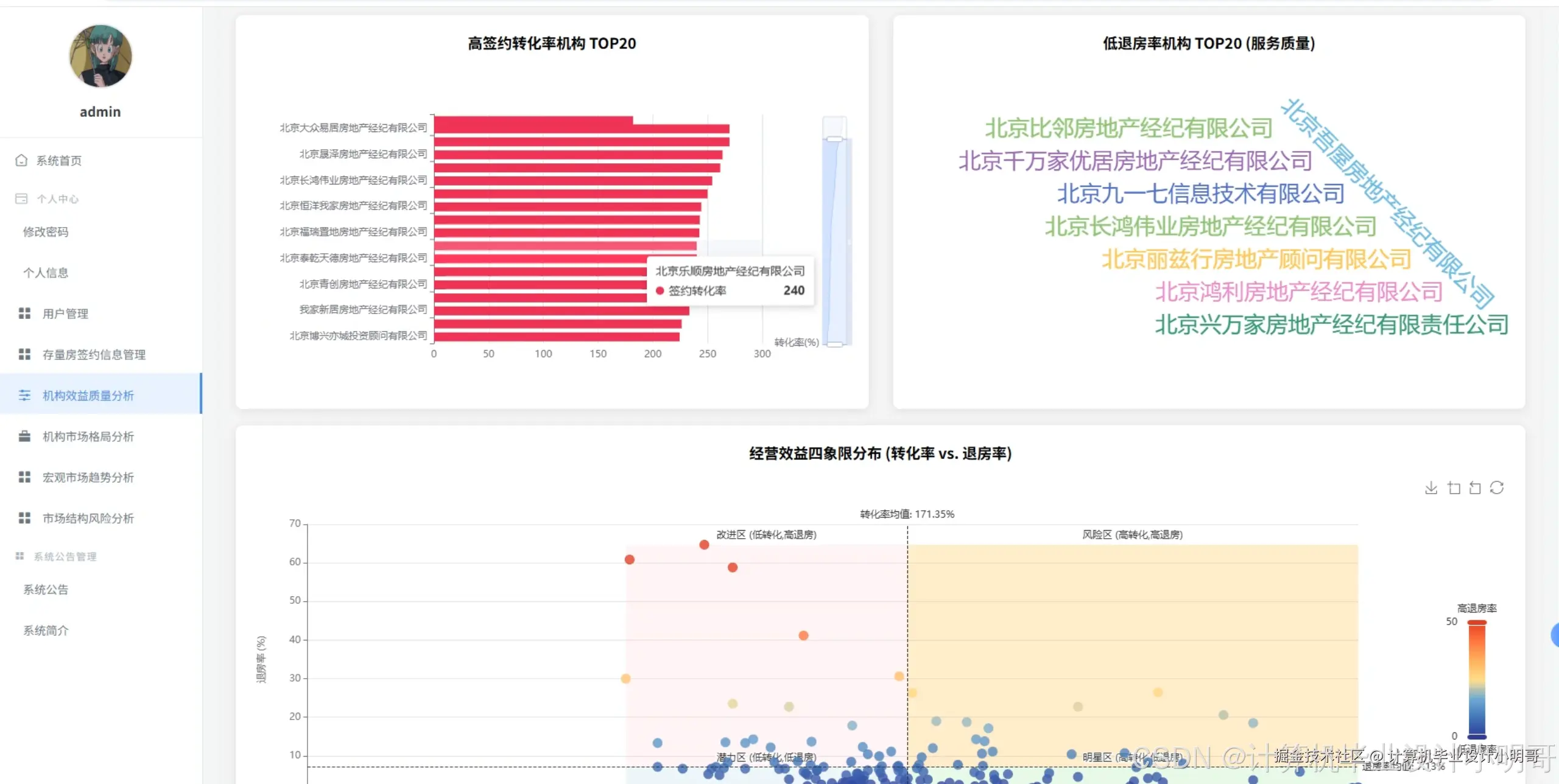This screenshot has width=1559, height=784.
Task: Click the zoom reset back icon
Action: click(x=1475, y=488)
